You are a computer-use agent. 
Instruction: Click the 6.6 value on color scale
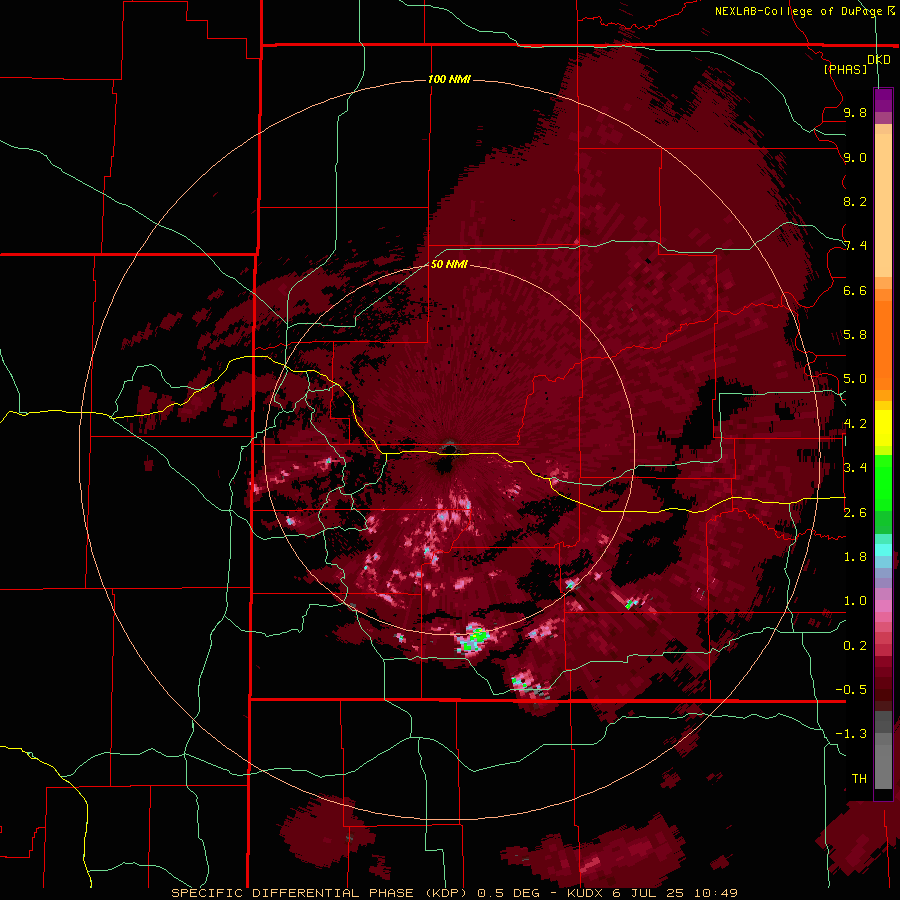pos(855,290)
